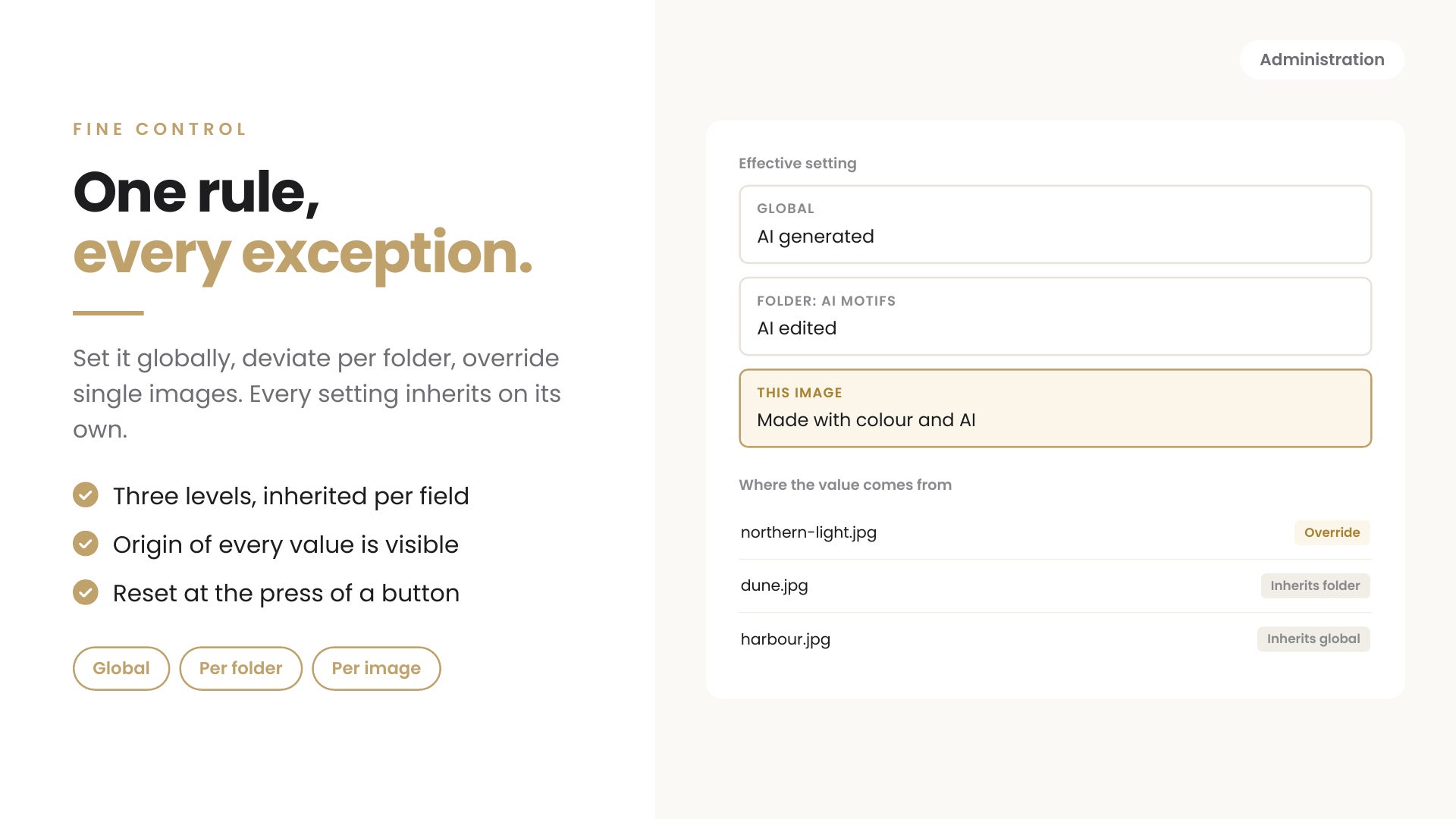The height and width of the screenshot is (819, 1456).
Task: Click the Effective setting label
Action: tap(798, 163)
